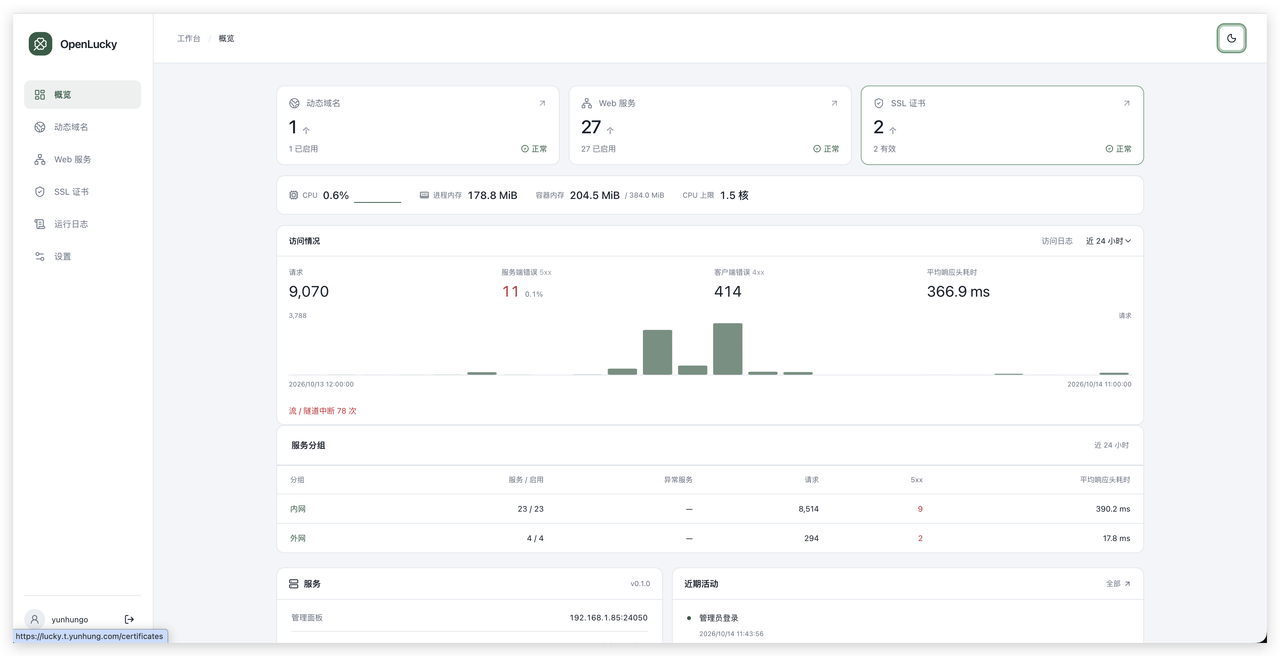Click the shield icon on SSL 证书 card
Image resolution: width=1280 pixels, height=656 pixels.
tap(879, 103)
